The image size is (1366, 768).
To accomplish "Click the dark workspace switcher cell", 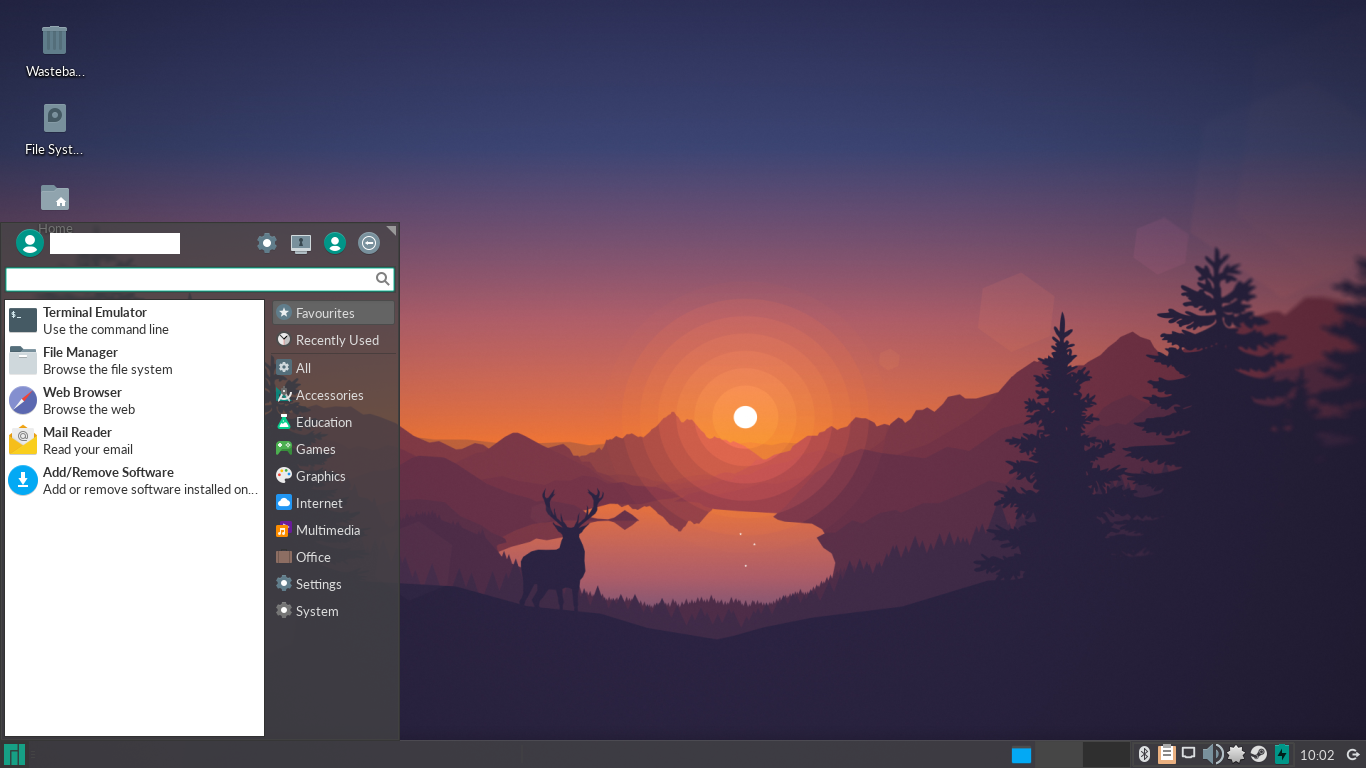I will (x=1106, y=754).
